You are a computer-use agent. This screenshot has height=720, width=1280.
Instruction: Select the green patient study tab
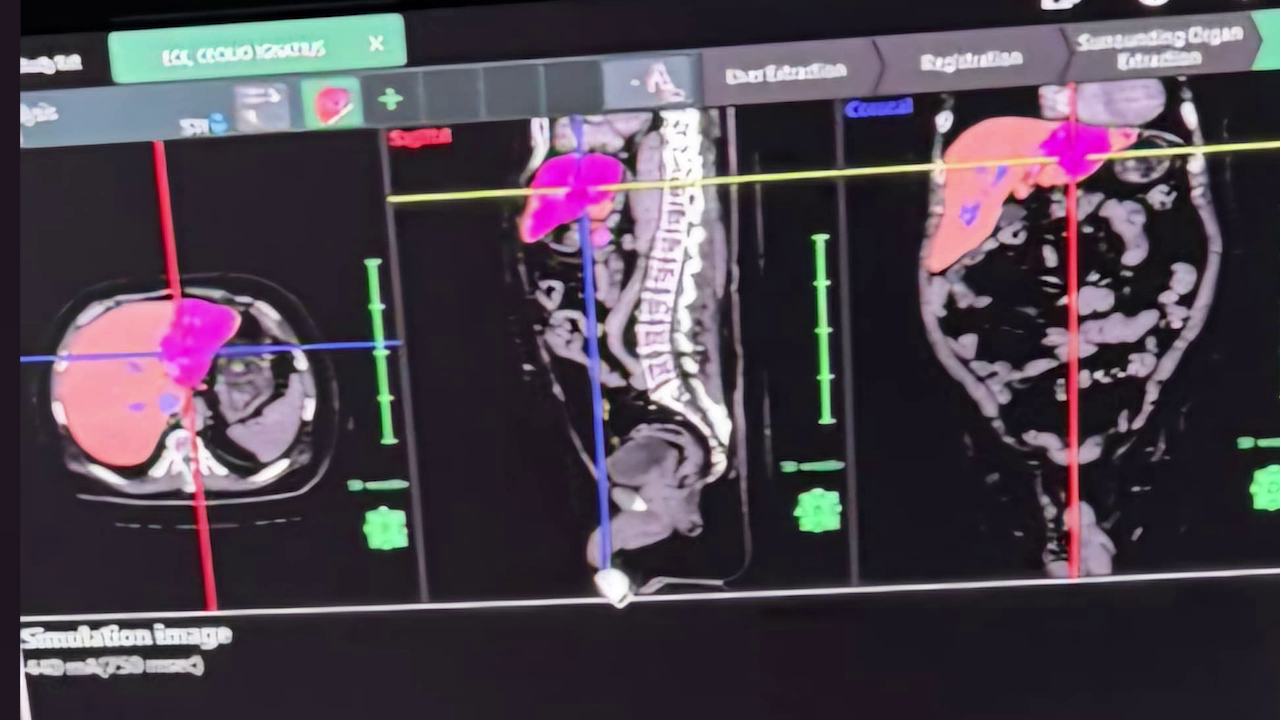(x=256, y=49)
